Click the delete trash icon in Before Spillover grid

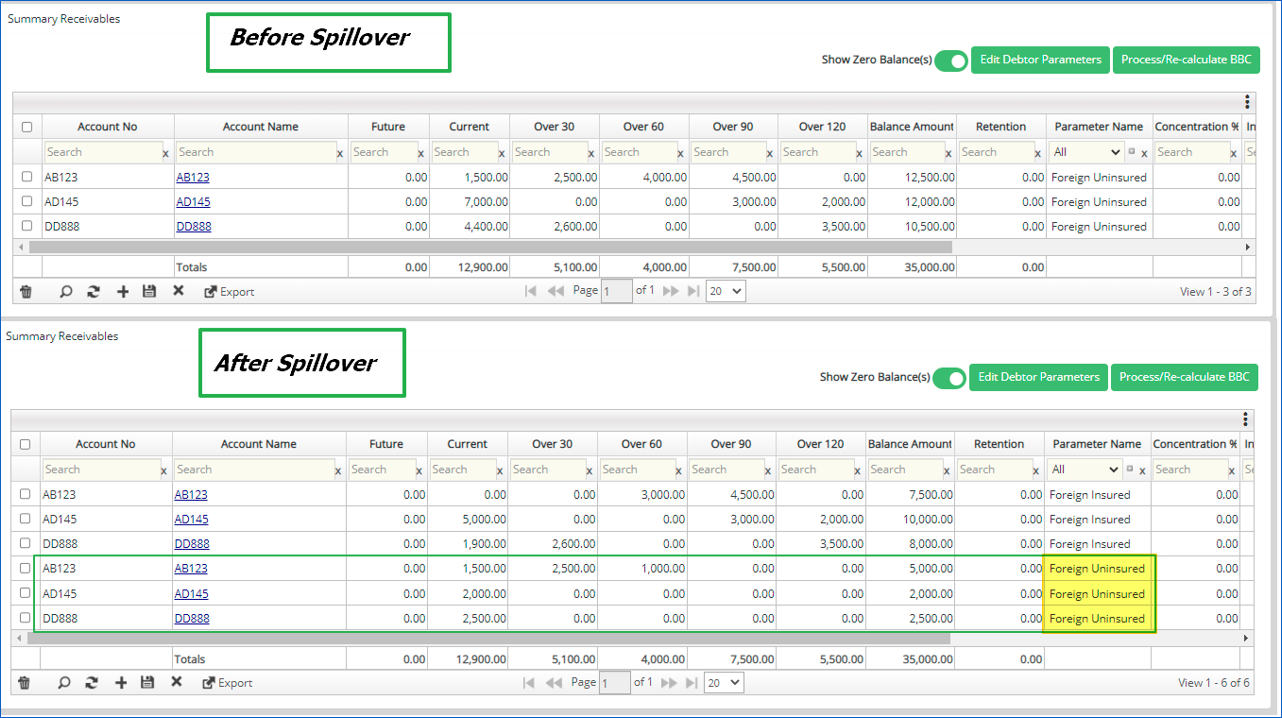pos(26,292)
